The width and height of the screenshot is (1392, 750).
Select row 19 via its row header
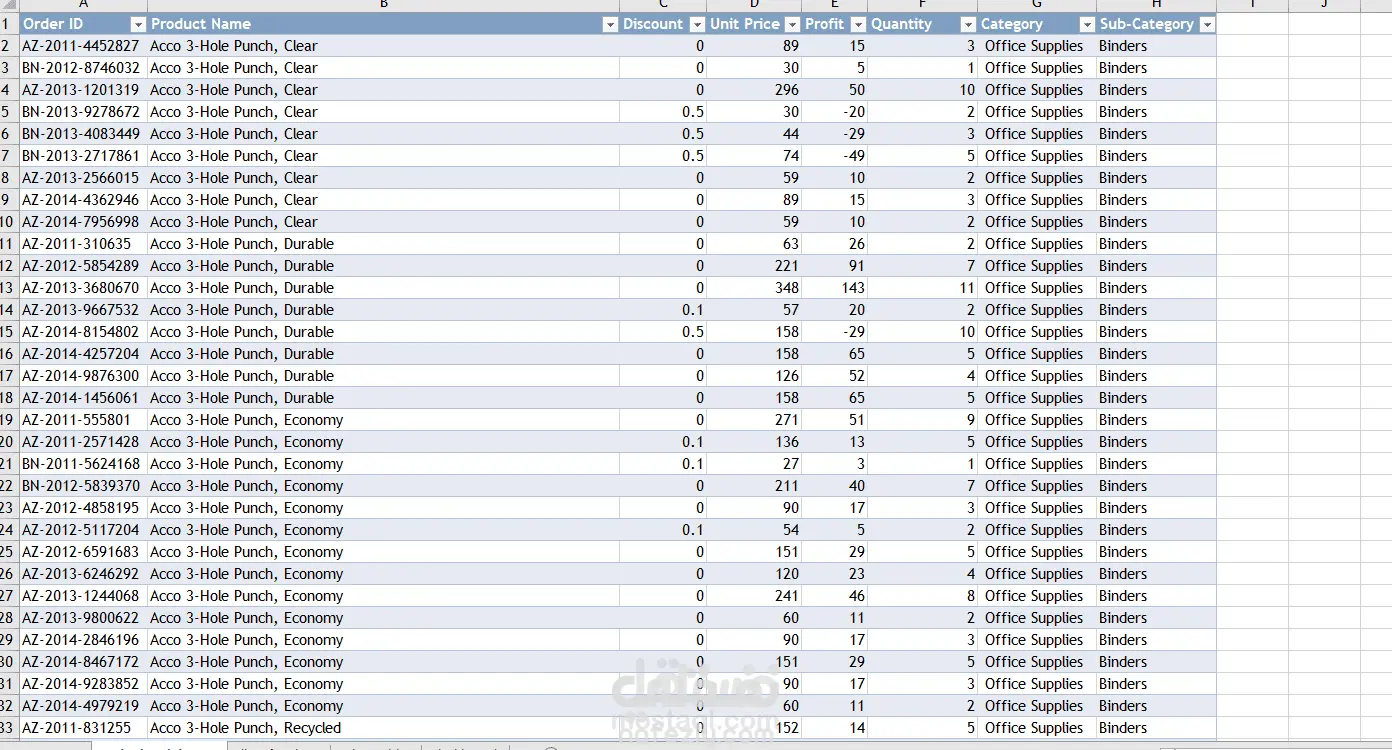9,420
